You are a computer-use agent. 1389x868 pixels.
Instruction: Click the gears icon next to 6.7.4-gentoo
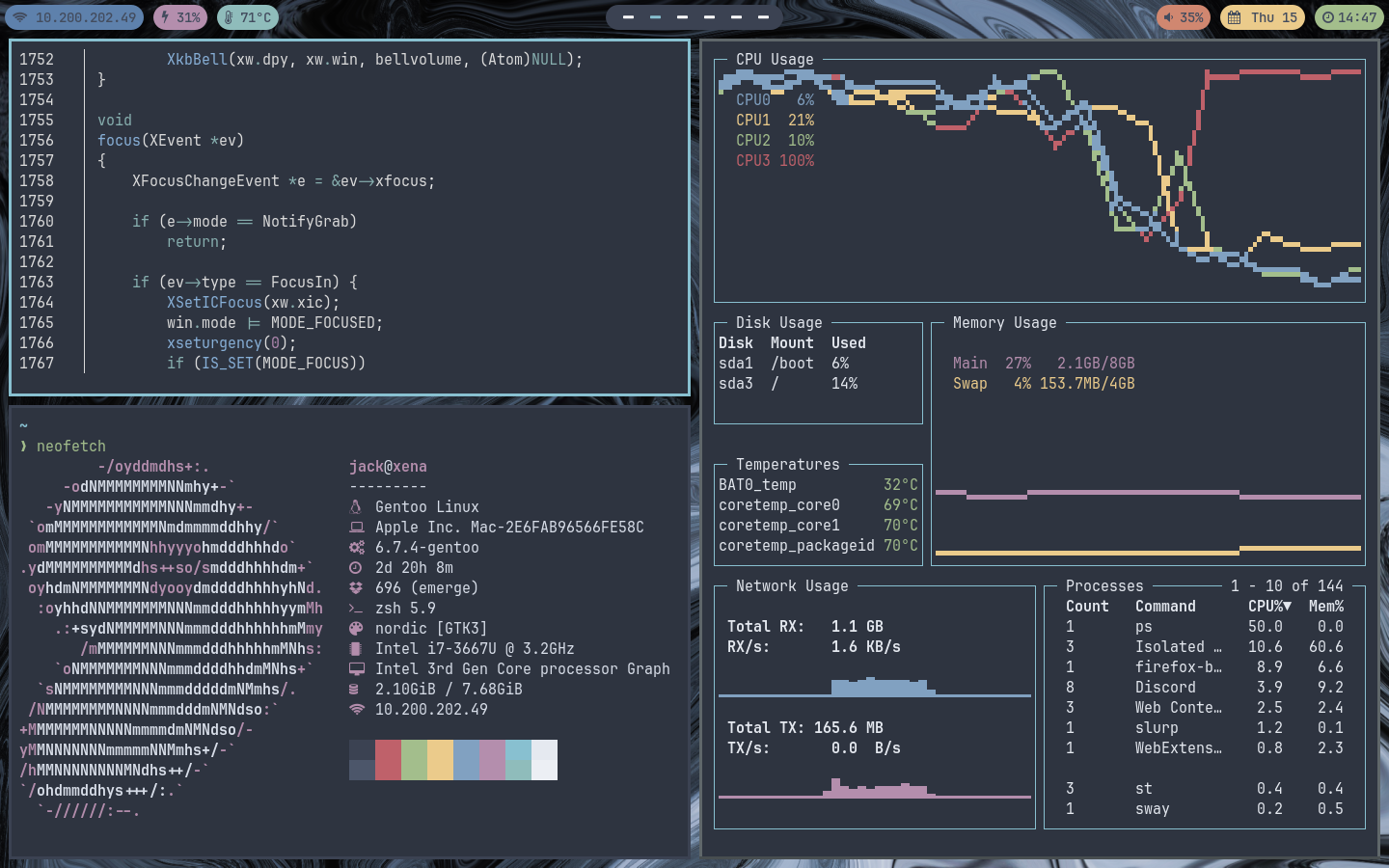356,547
